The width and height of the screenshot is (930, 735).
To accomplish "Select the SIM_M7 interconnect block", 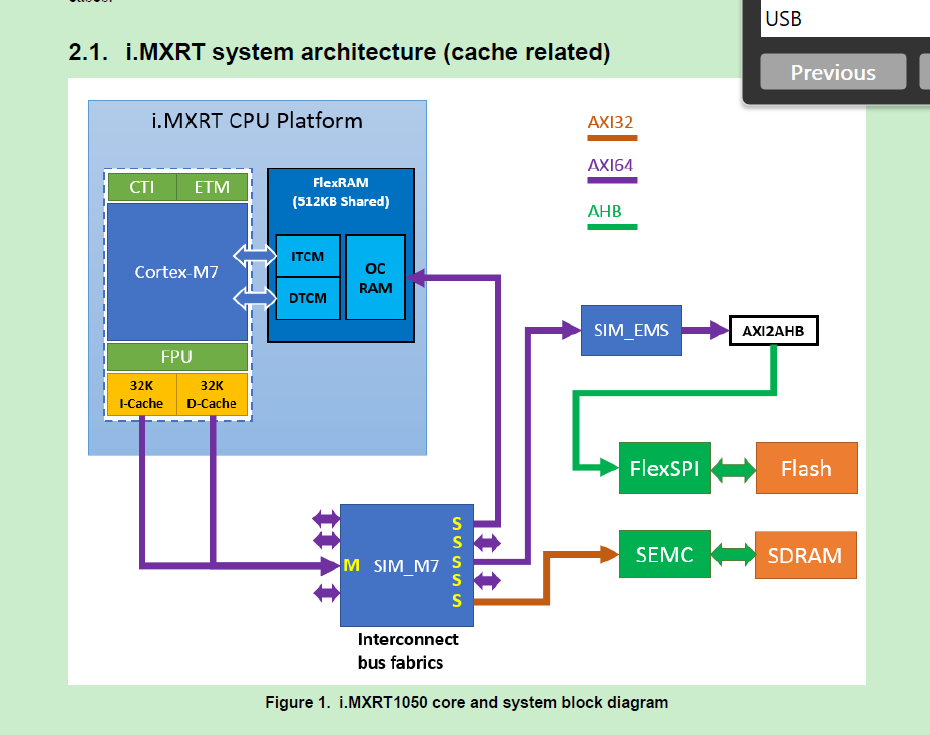I will point(406,565).
